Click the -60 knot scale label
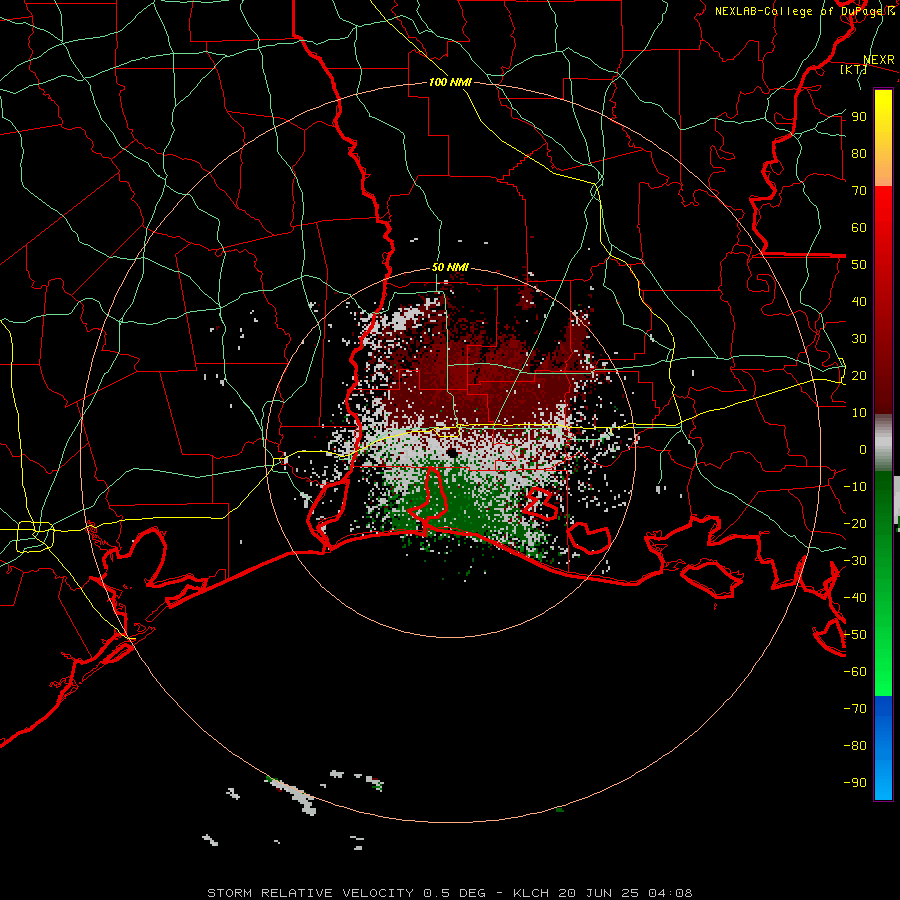900x900 pixels. click(x=855, y=672)
